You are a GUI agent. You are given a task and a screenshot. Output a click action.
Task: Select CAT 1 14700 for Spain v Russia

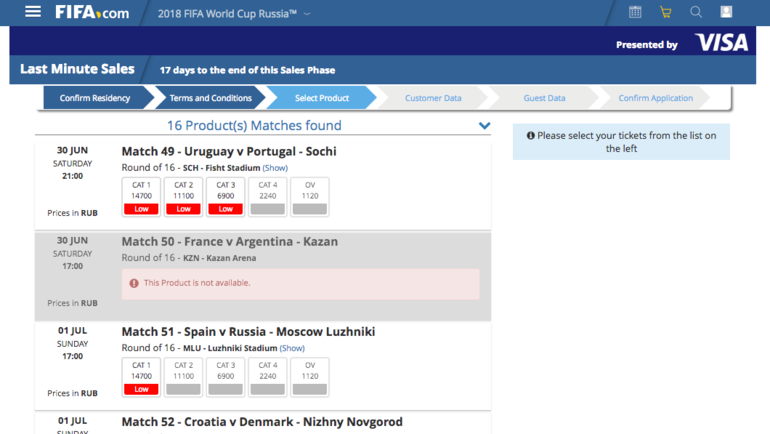click(141, 377)
